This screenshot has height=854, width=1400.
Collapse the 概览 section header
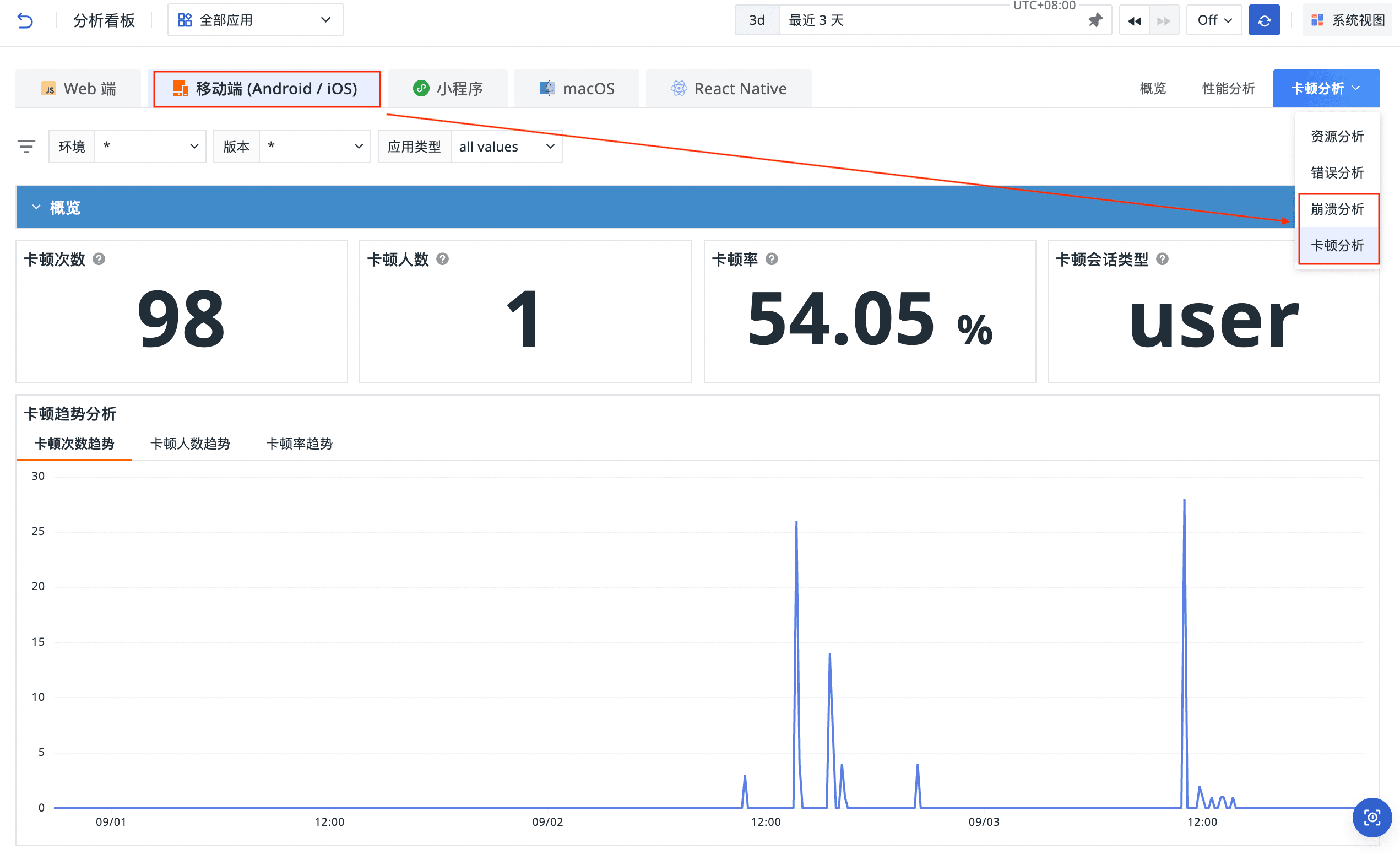tap(655, 208)
